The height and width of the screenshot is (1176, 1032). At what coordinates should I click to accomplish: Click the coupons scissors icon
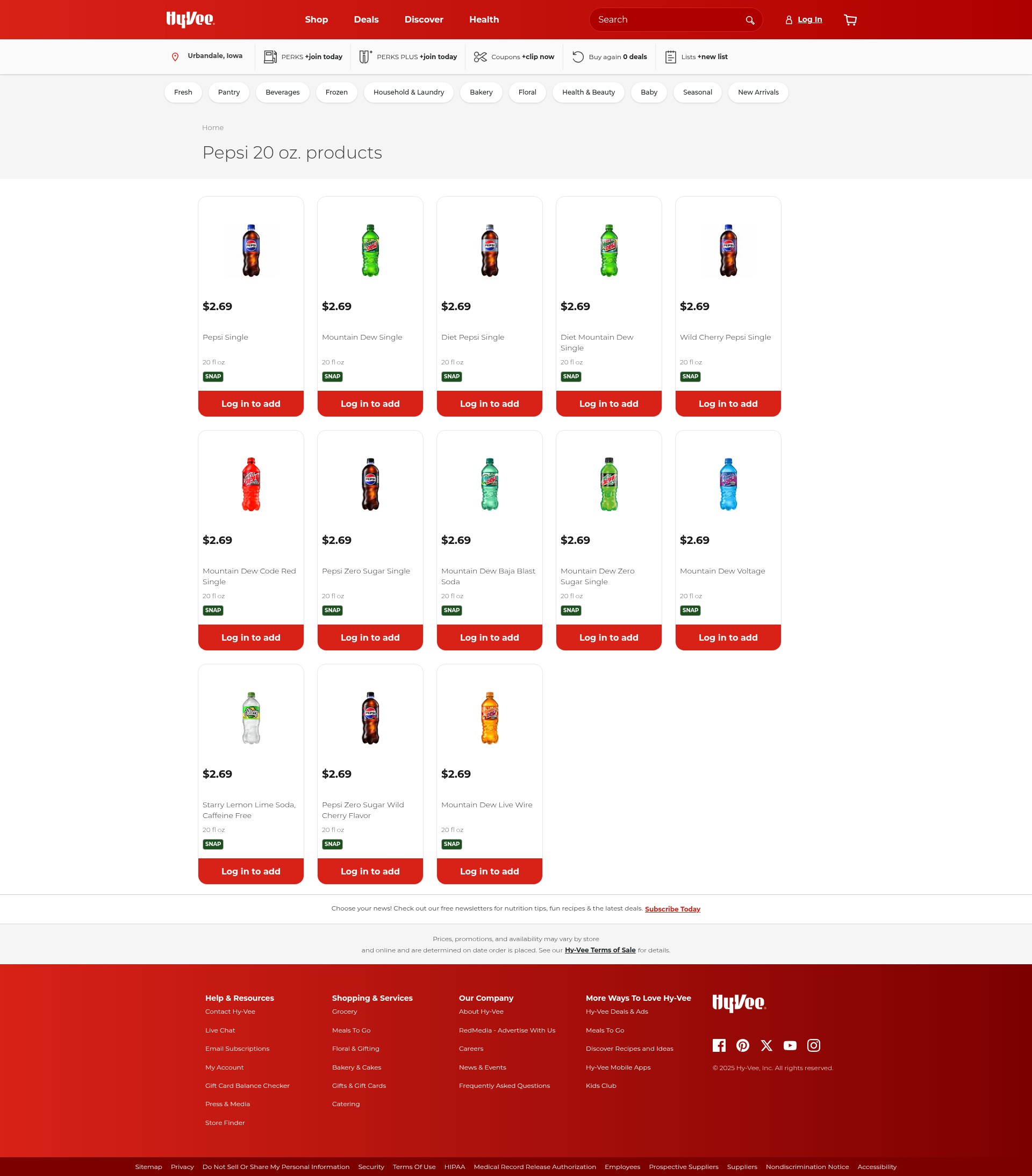coord(481,56)
